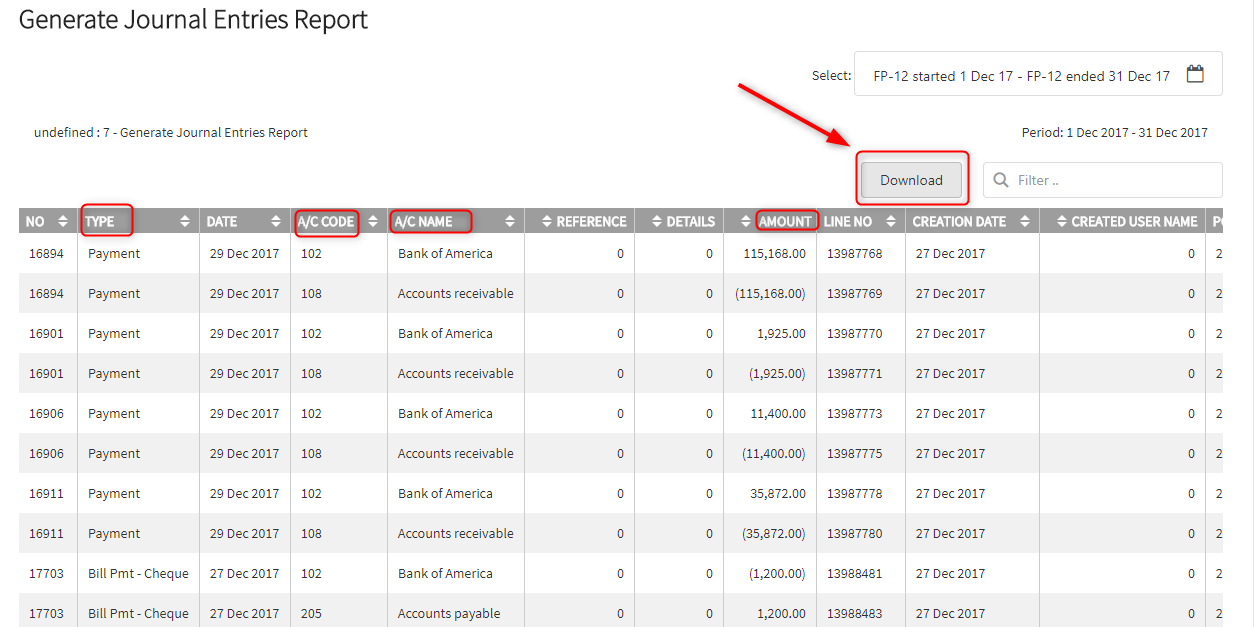1254x627 pixels.
Task: Click sort arrows icon in TYPE column
Action: pos(185,221)
